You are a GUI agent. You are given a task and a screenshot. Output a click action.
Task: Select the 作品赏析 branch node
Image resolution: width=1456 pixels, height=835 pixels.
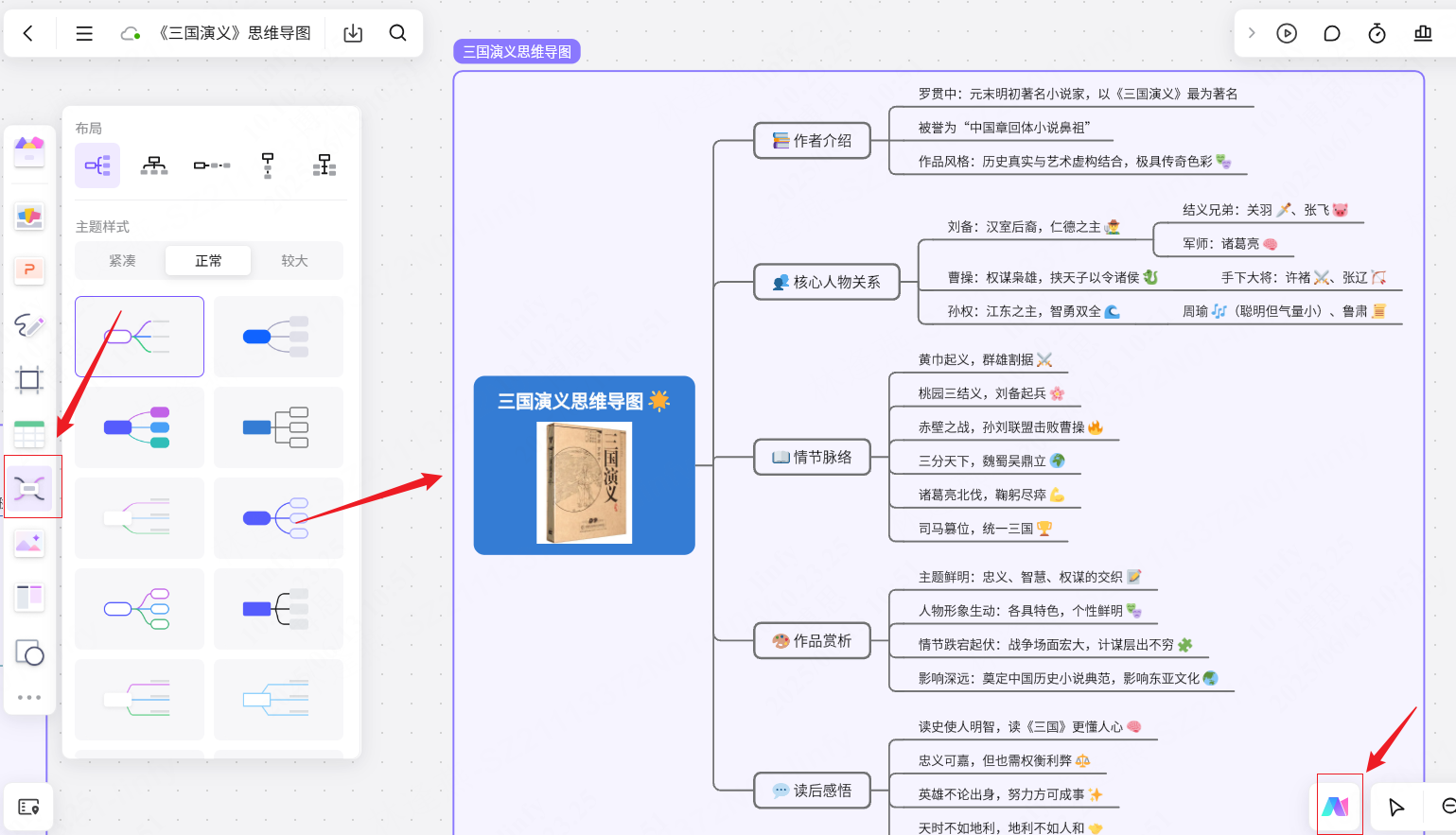tap(812, 640)
